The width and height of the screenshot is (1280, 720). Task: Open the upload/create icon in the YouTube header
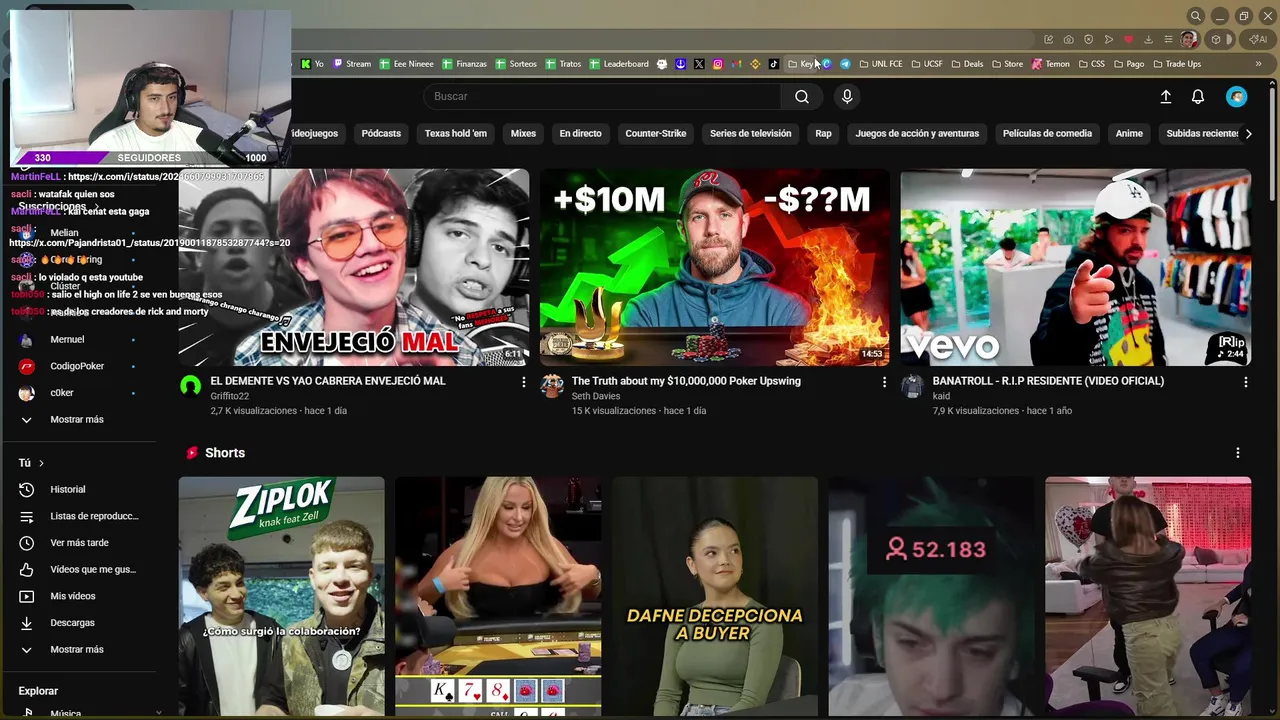(1165, 97)
